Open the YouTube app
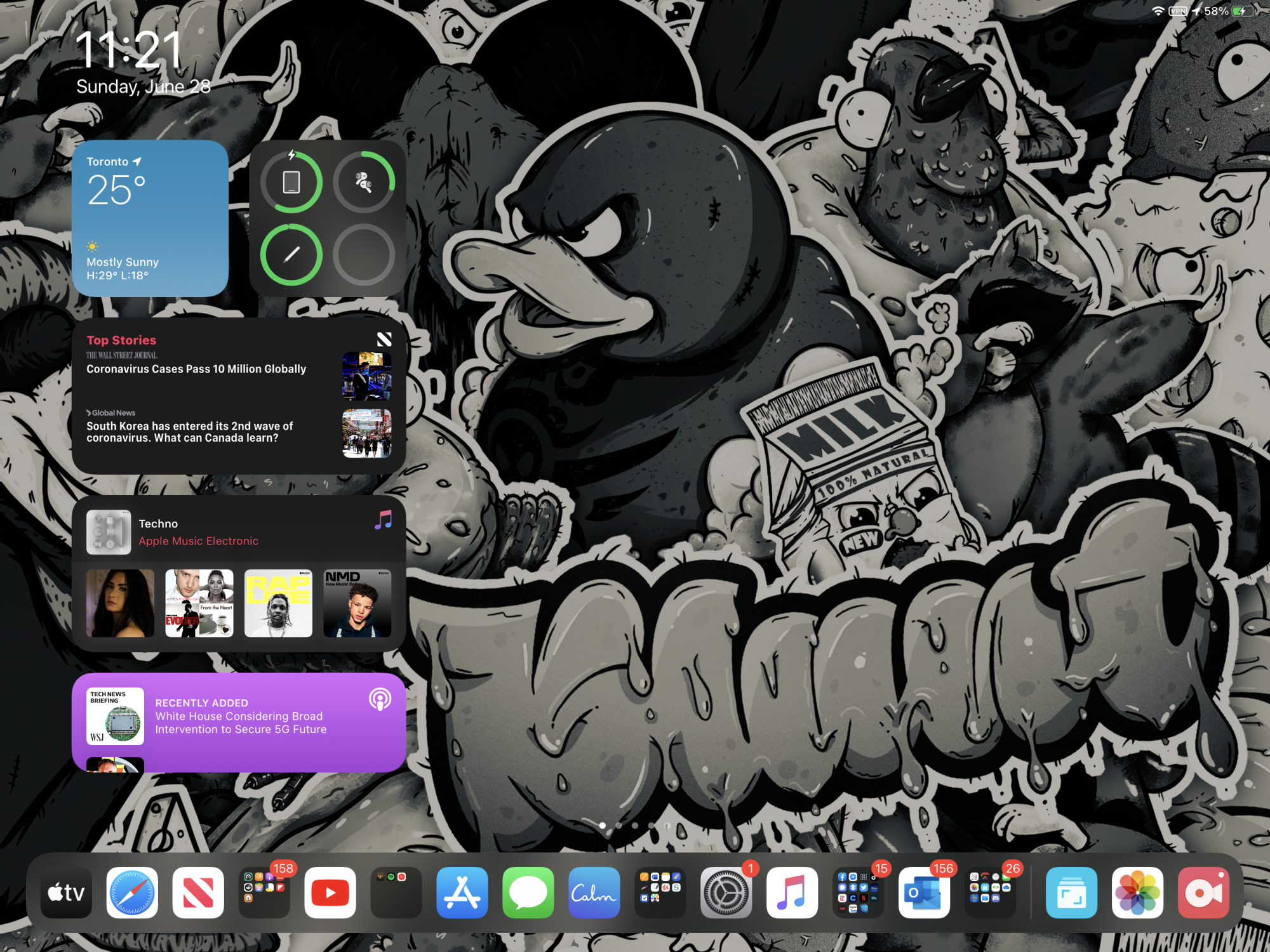 (x=330, y=892)
